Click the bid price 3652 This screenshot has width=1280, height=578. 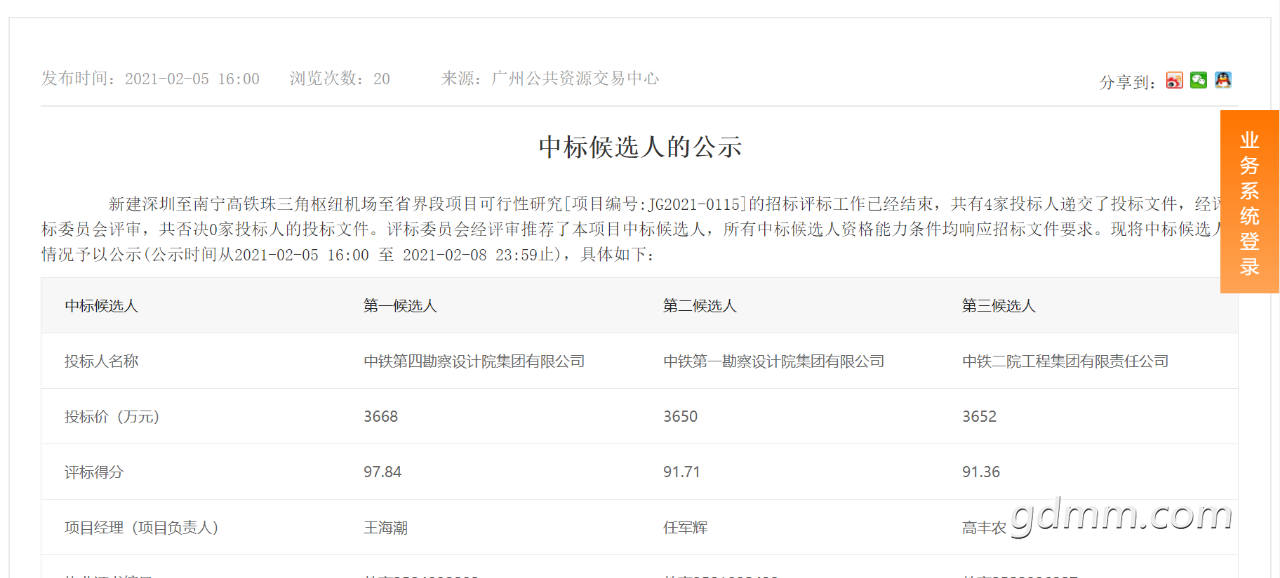click(x=979, y=416)
